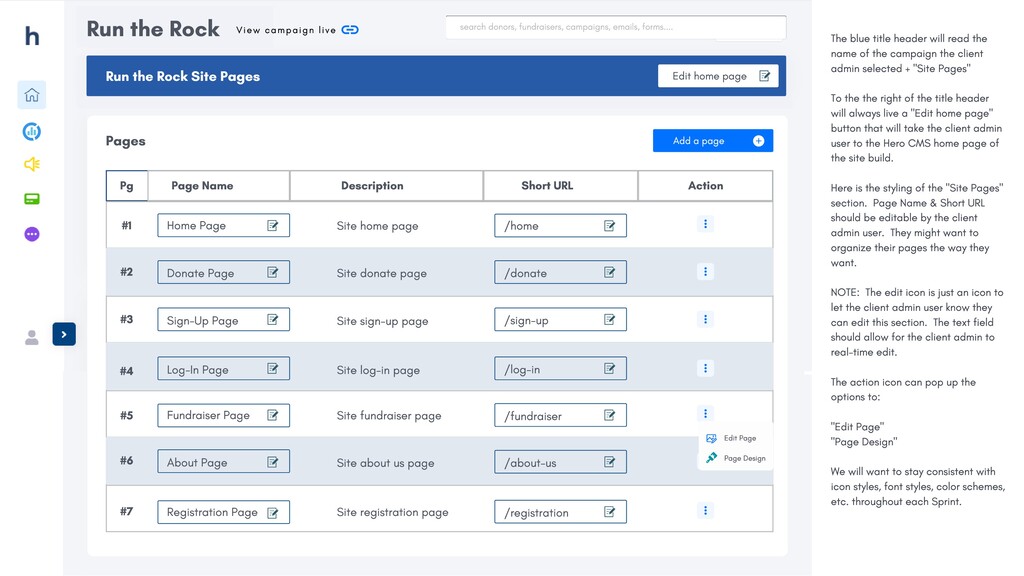Click the 'Site registration page' description text
This screenshot has width=1024, height=576.
click(392, 513)
